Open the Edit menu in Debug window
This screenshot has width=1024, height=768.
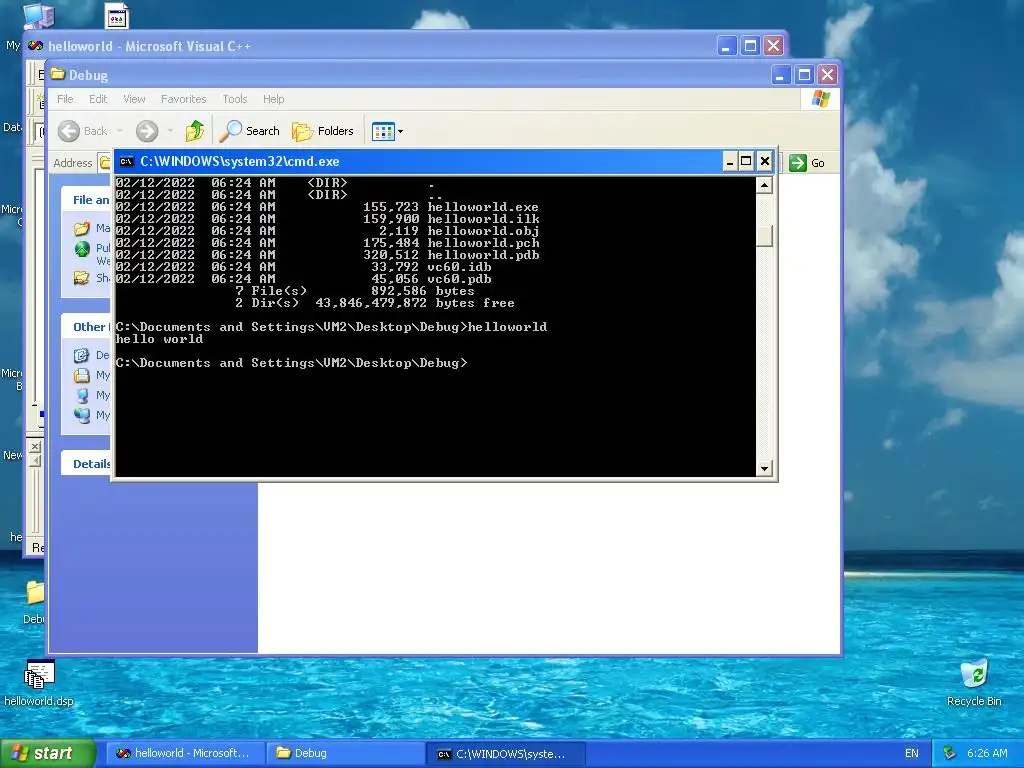(98, 99)
